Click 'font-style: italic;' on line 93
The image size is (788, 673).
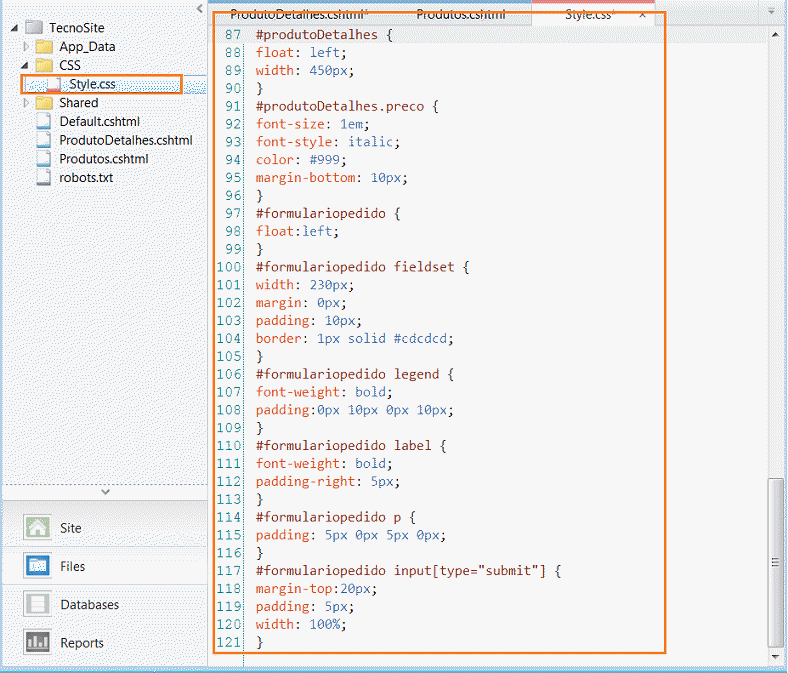coord(328,142)
